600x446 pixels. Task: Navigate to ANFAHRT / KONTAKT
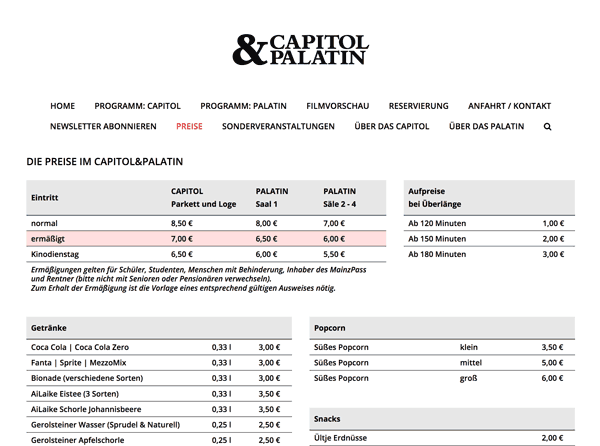509,106
